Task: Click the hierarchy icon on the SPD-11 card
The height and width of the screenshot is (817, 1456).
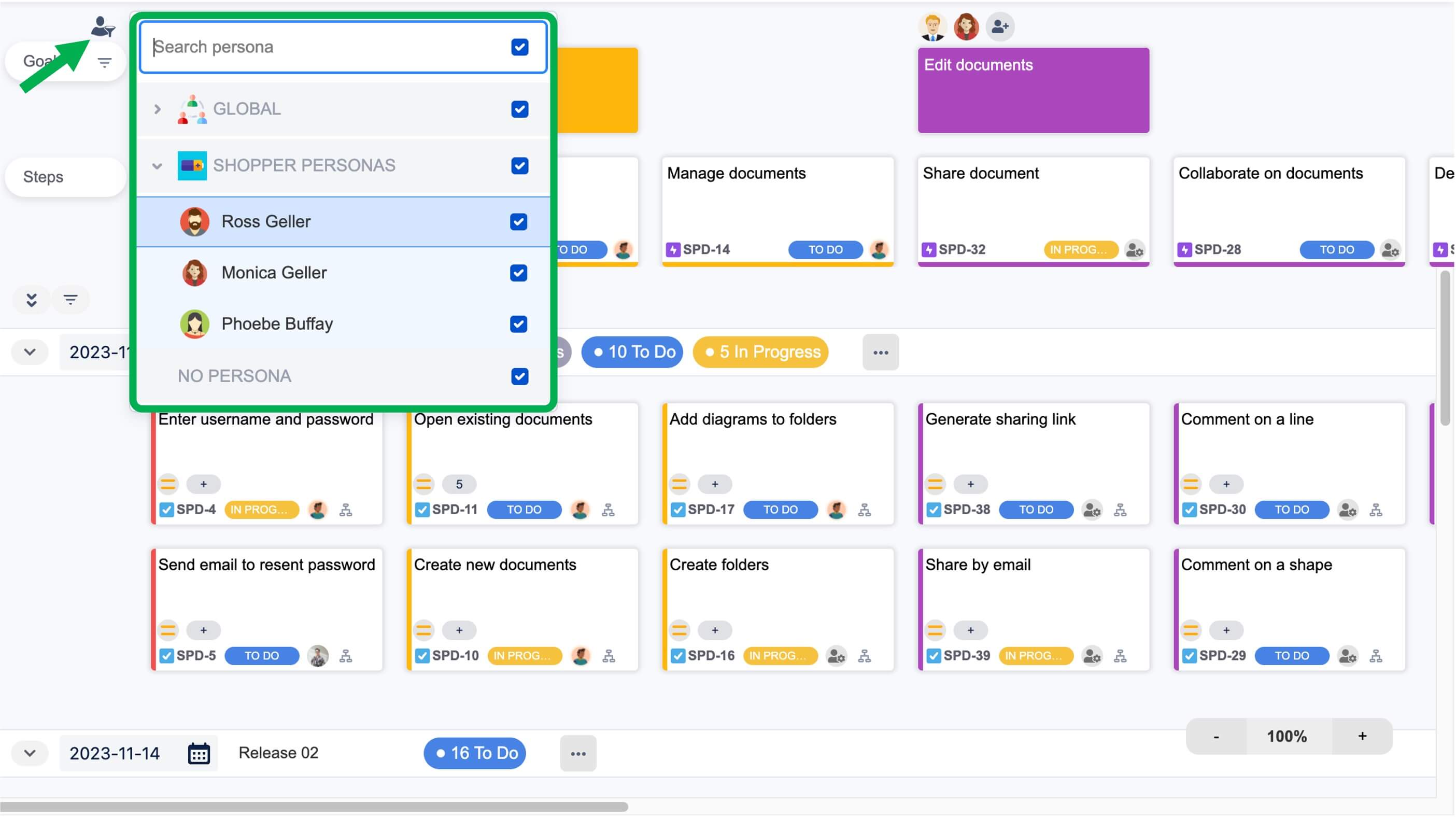Action: point(609,510)
